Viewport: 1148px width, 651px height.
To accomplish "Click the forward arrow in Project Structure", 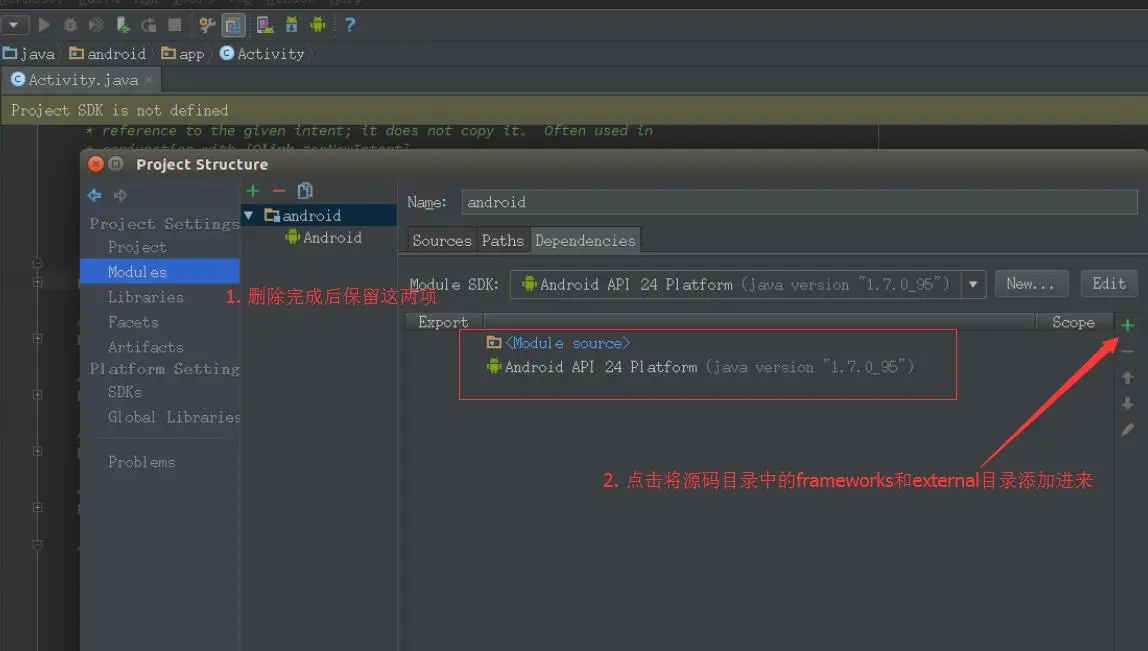I will click(121, 195).
